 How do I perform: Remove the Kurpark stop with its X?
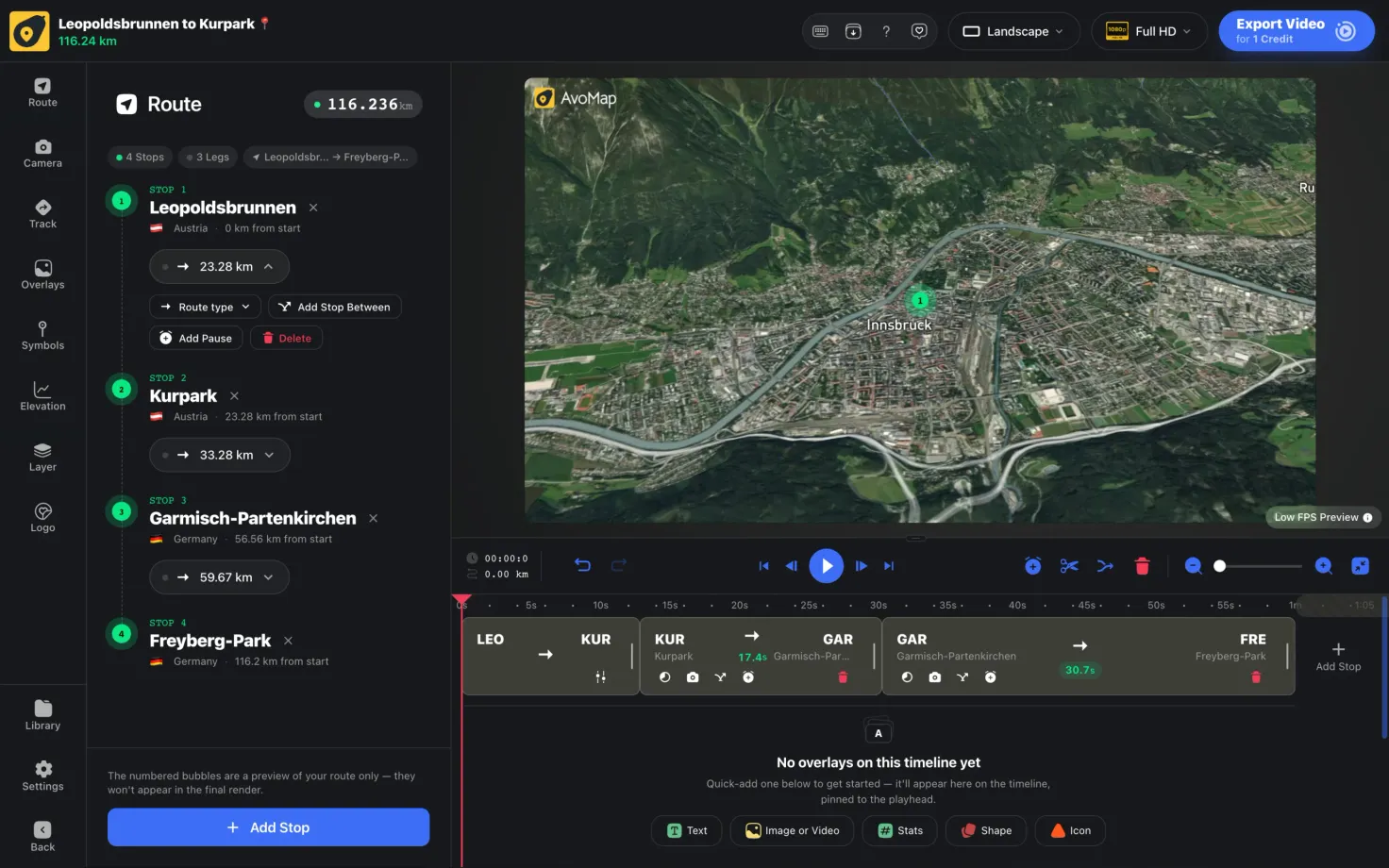point(234,396)
